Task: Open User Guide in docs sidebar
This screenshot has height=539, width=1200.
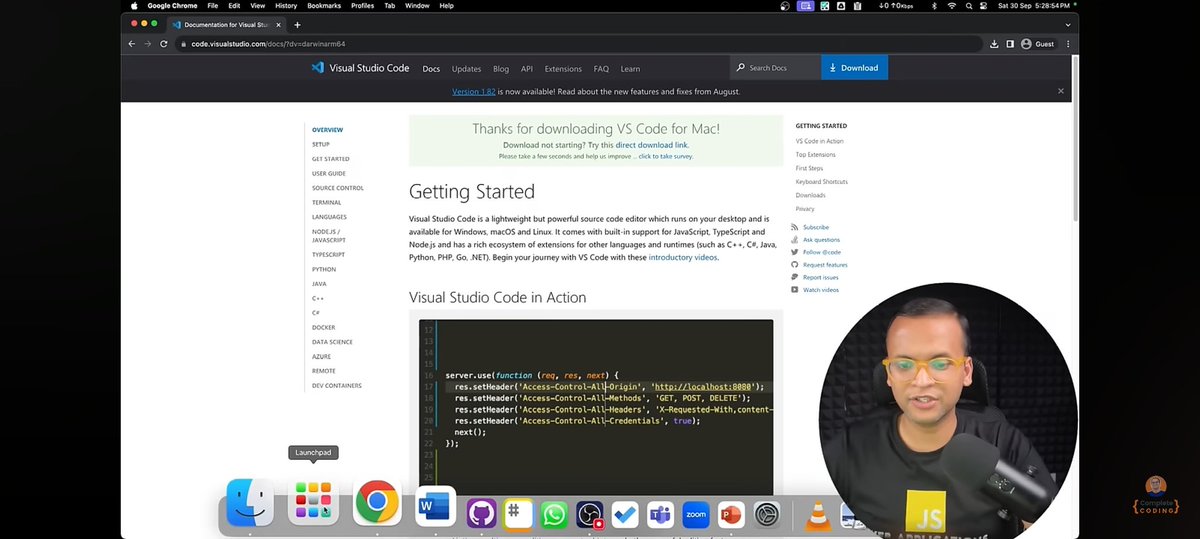Action: click(x=328, y=173)
